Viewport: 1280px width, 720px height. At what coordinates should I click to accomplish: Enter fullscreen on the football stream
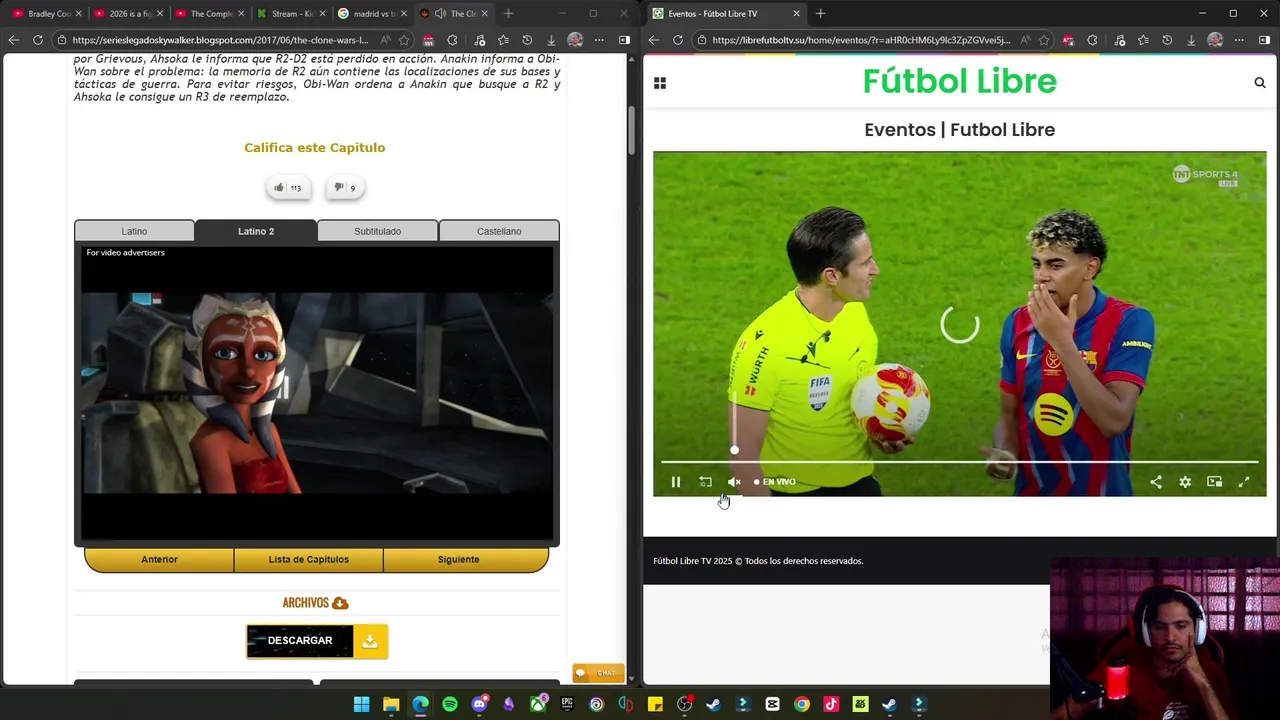[1244, 482]
